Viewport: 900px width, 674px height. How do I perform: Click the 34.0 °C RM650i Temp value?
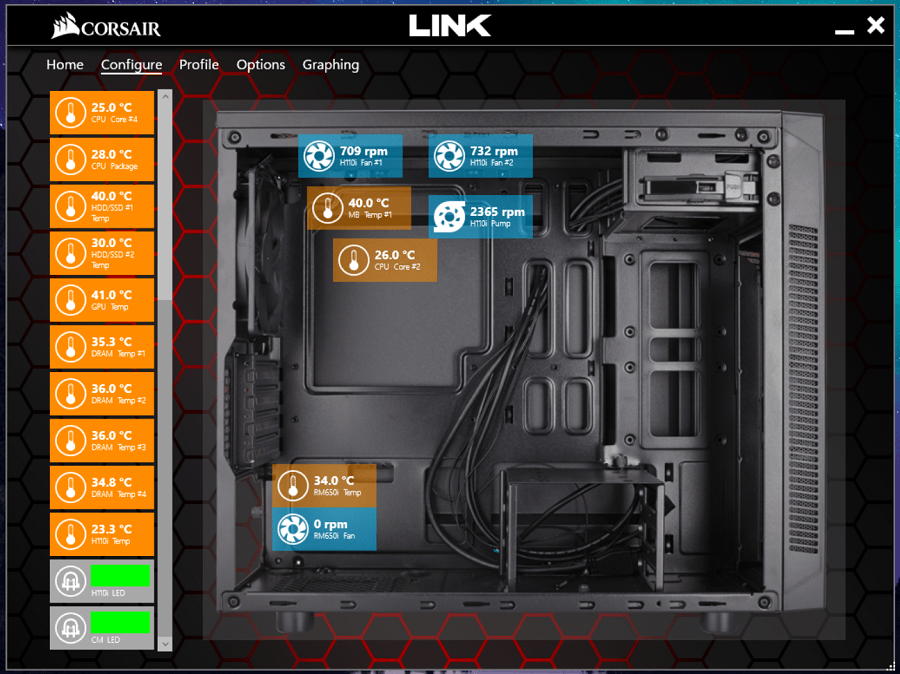pos(333,481)
